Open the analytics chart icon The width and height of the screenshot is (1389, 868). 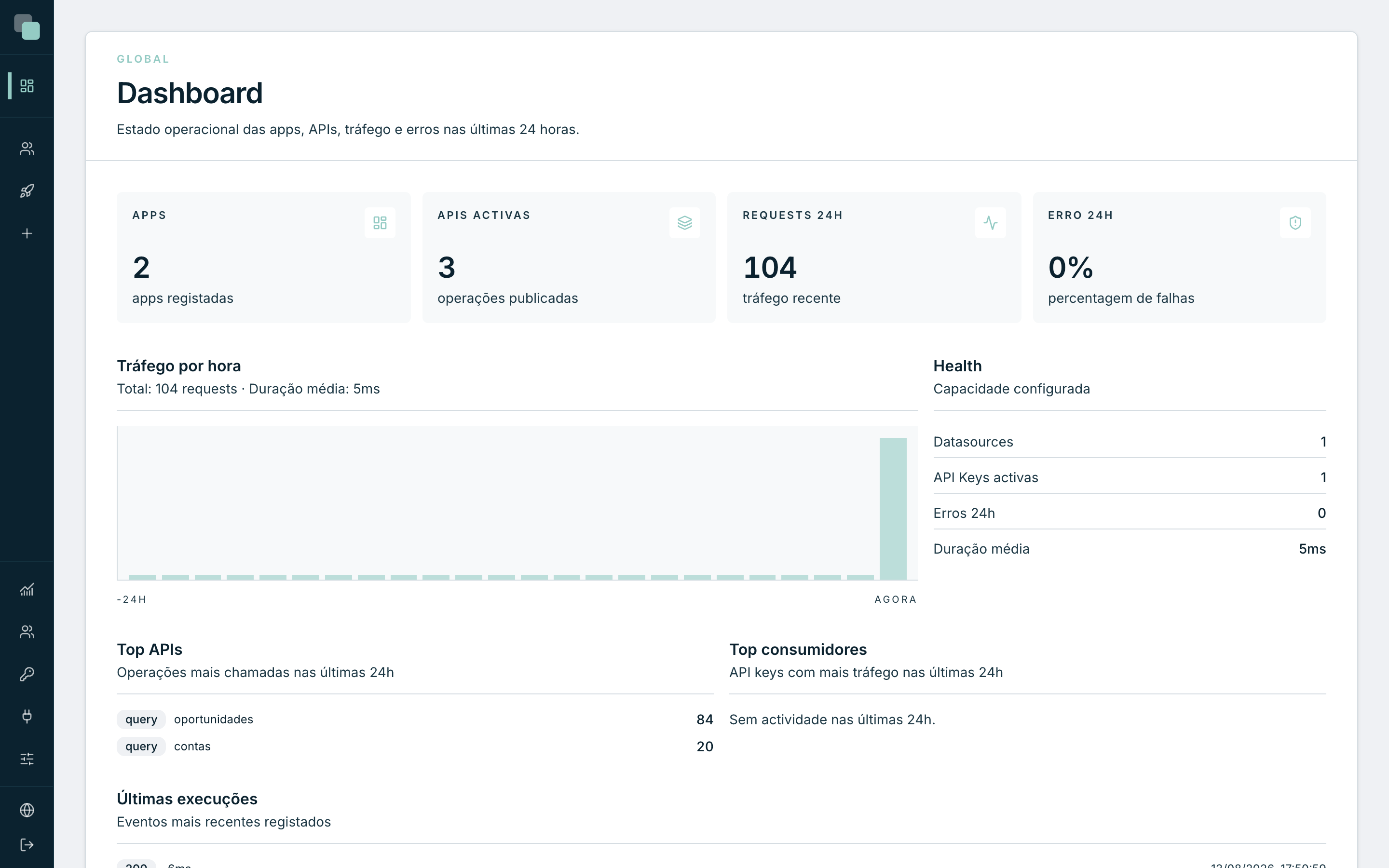coord(27,590)
